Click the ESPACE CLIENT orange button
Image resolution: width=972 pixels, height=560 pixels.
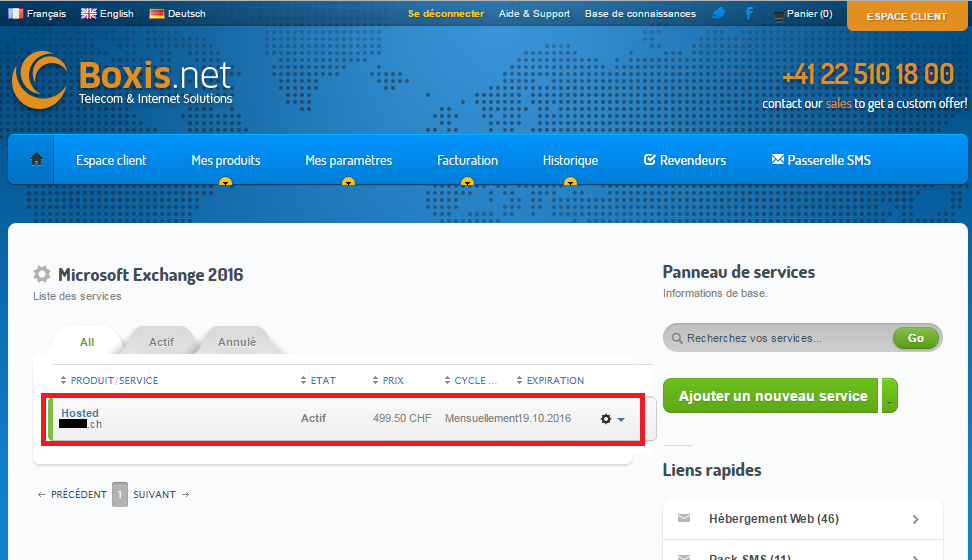tap(906, 16)
